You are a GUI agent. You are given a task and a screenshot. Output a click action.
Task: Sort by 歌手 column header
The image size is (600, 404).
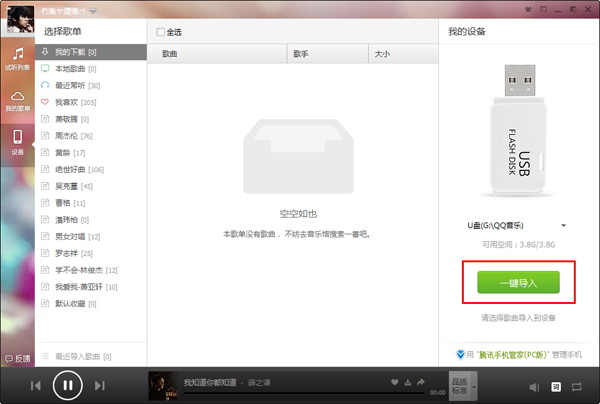click(x=328, y=54)
